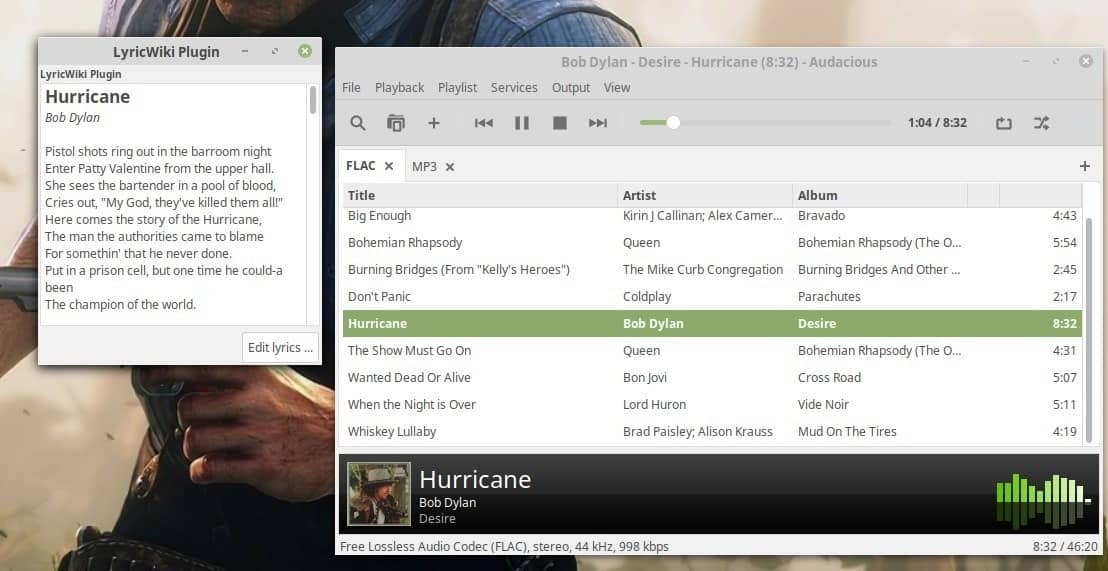
Task: Pause the playing song
Action: pos(521,123)
